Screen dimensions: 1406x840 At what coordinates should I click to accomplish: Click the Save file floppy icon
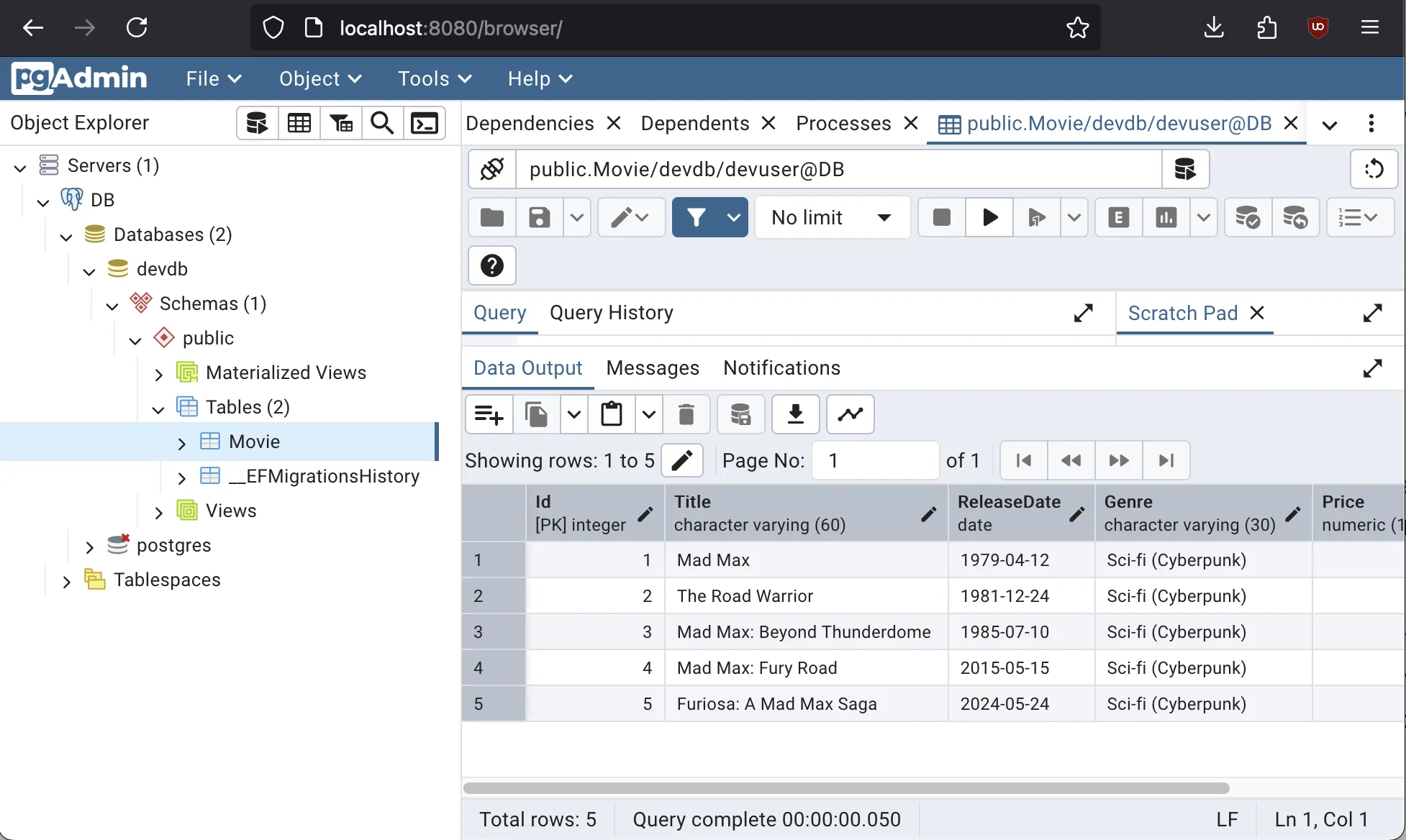[x=540, y=217]
